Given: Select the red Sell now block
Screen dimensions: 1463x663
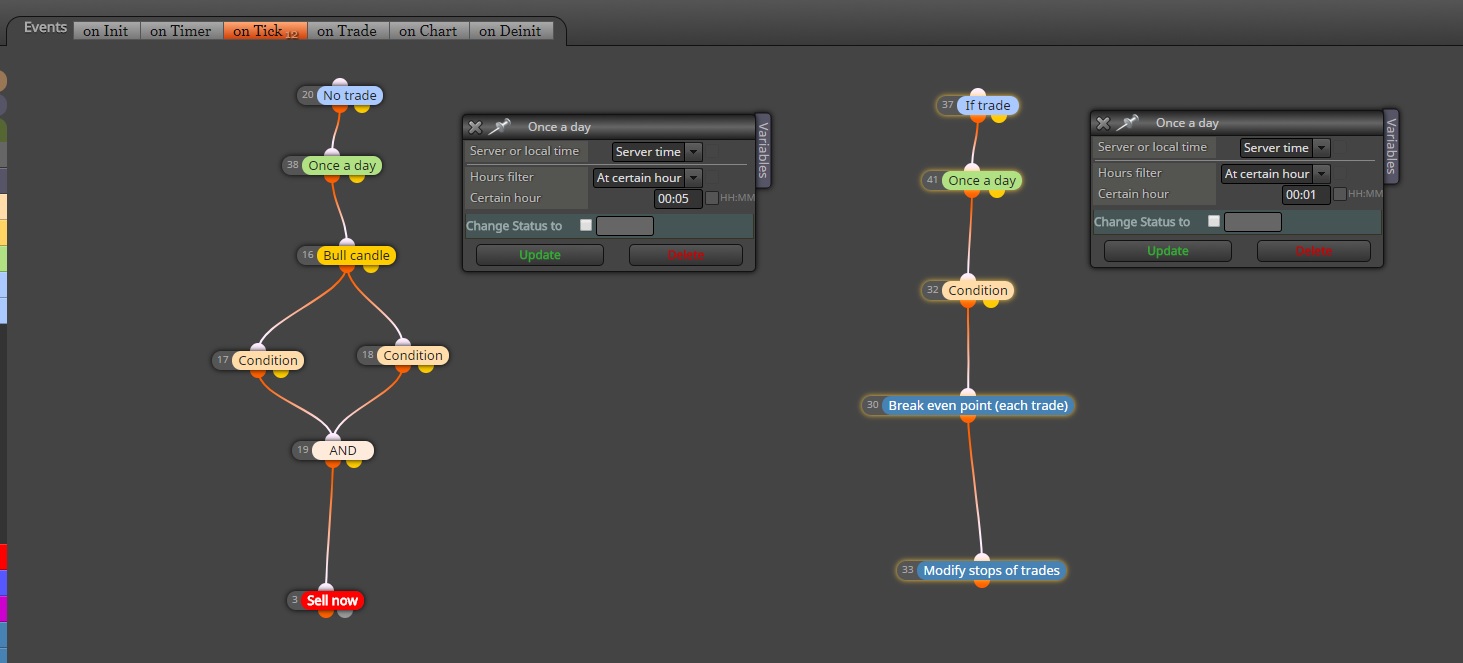Looking at the screenshot, I should click(332, 600).
